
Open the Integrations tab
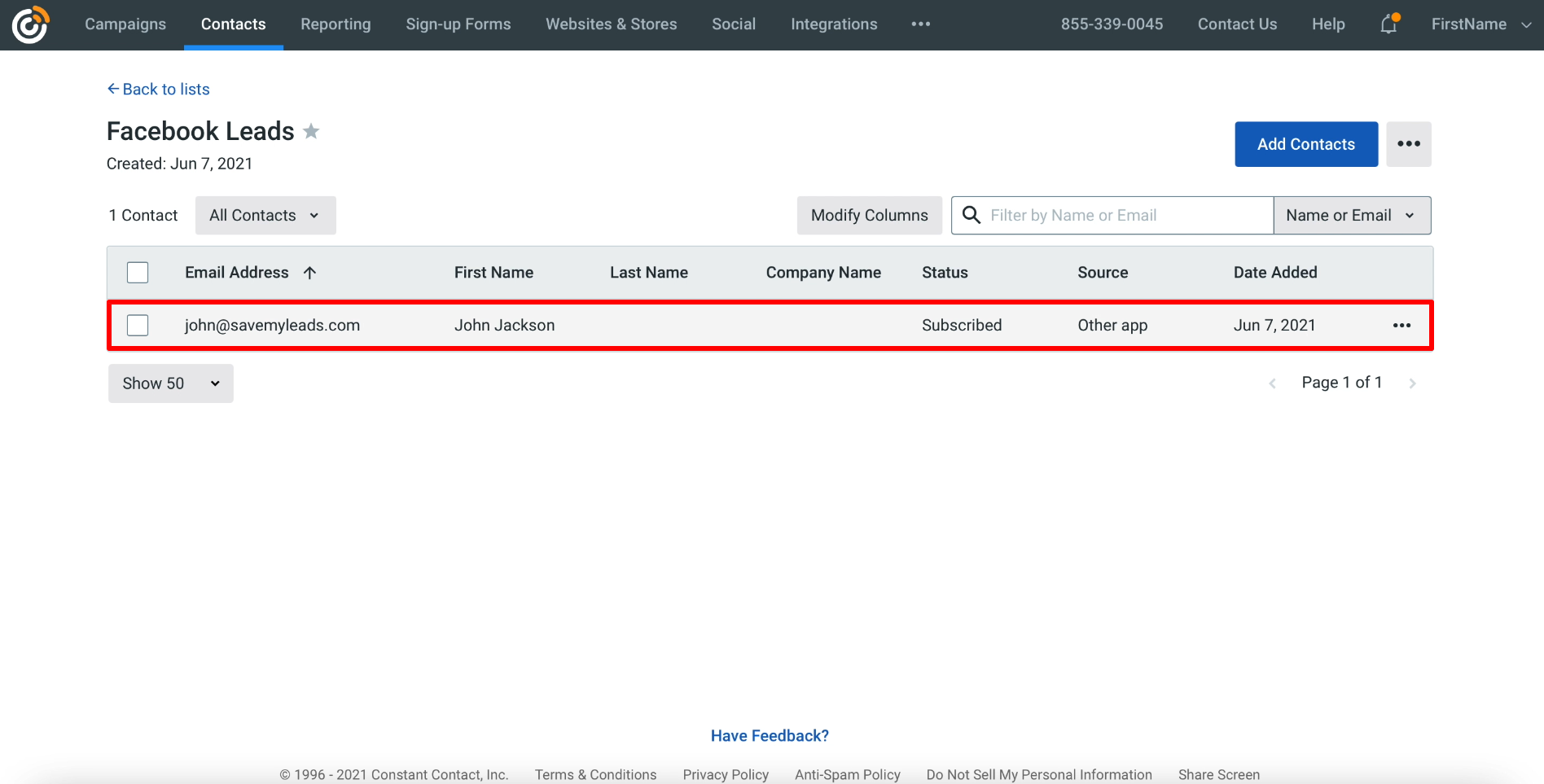[x=834, y=24]
